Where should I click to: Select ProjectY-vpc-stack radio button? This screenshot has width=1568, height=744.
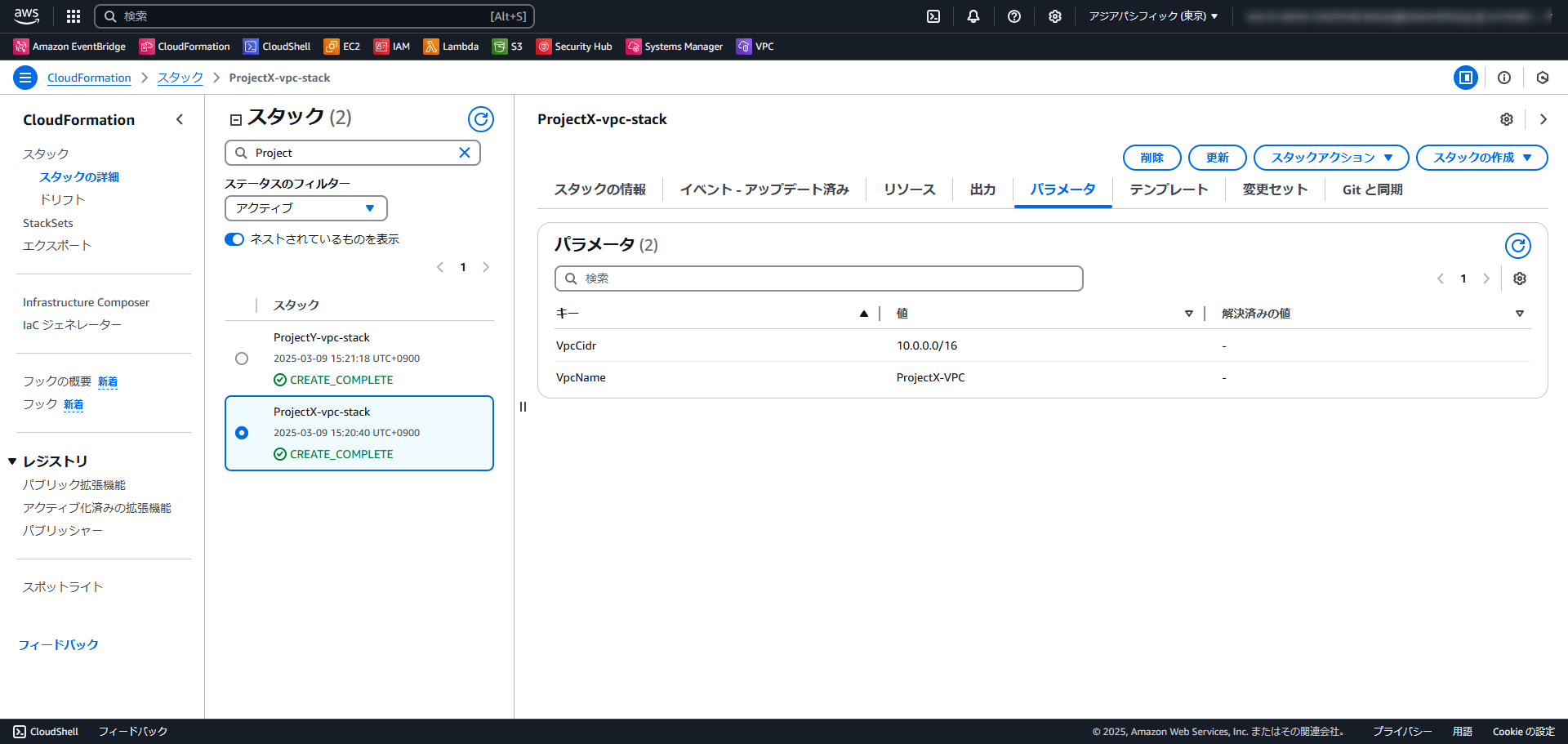[242, 359]
